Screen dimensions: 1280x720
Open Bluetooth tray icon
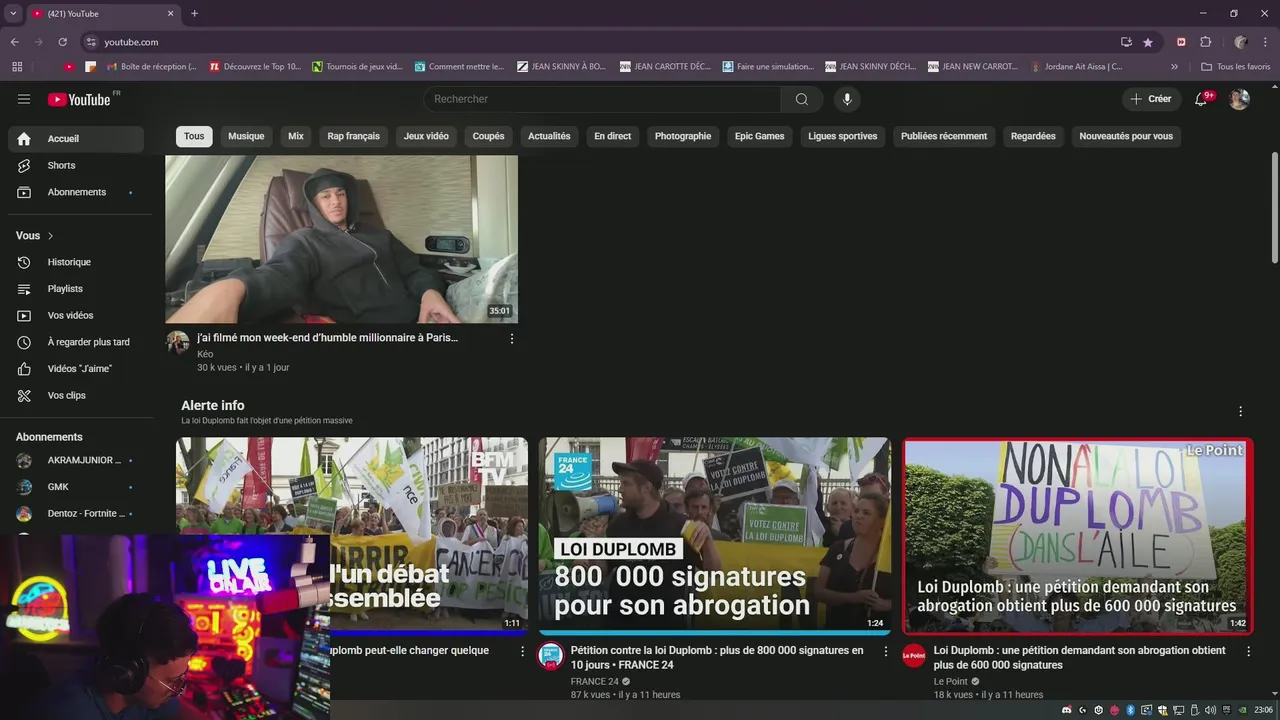coord(1131,710)
